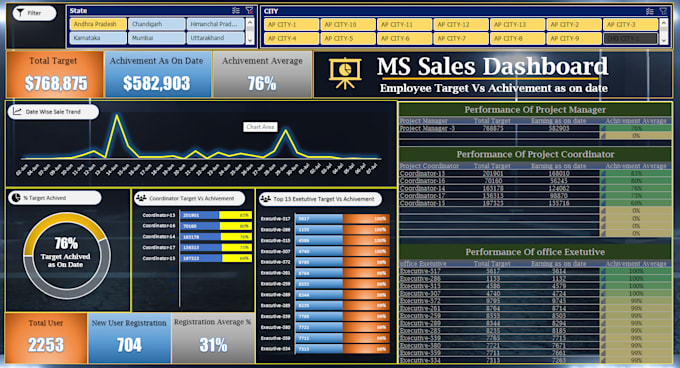Click Performance Of Project Manager heading
This screenshot has width=680, height=368.
click(x=535, y=110)
